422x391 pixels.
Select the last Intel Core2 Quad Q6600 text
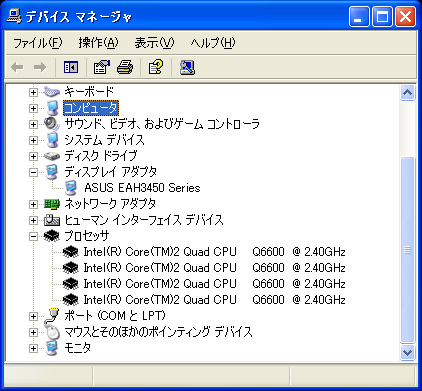pyautogui.click(x=214, y=300)
